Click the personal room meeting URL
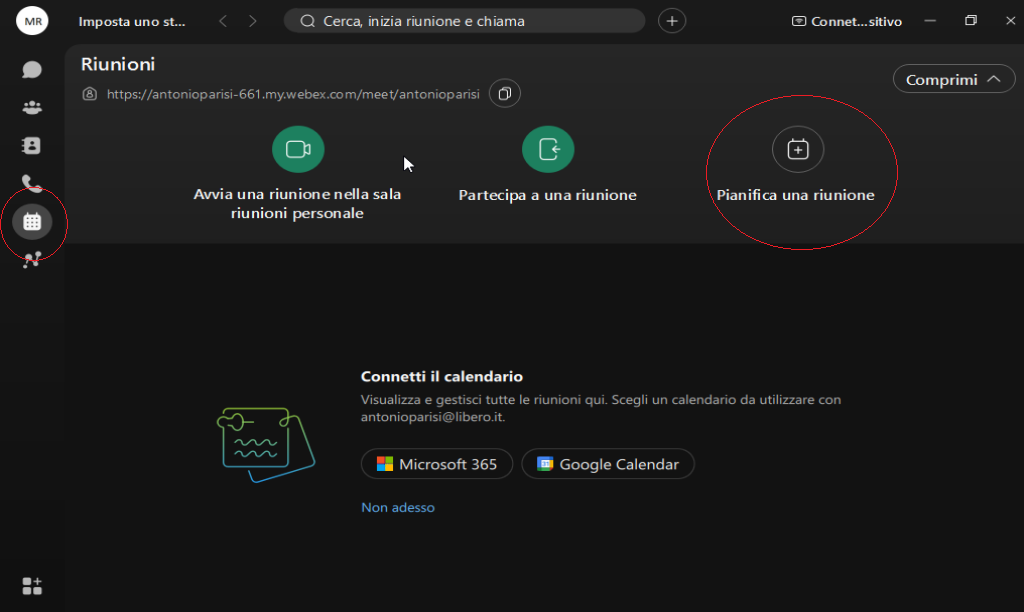 coord(293,94)
